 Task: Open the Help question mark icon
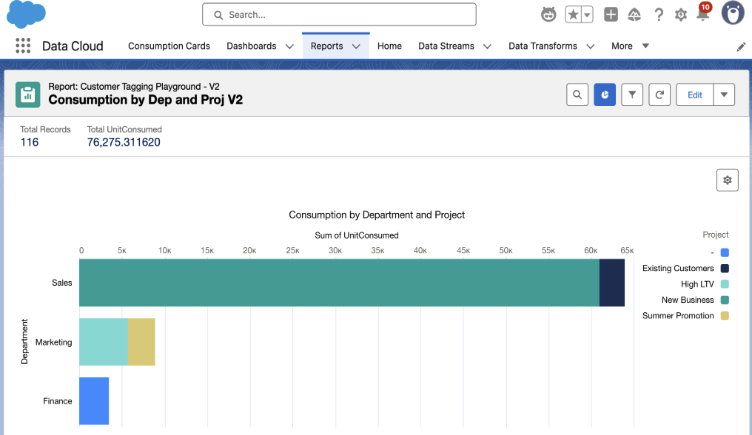click(658, 15)
